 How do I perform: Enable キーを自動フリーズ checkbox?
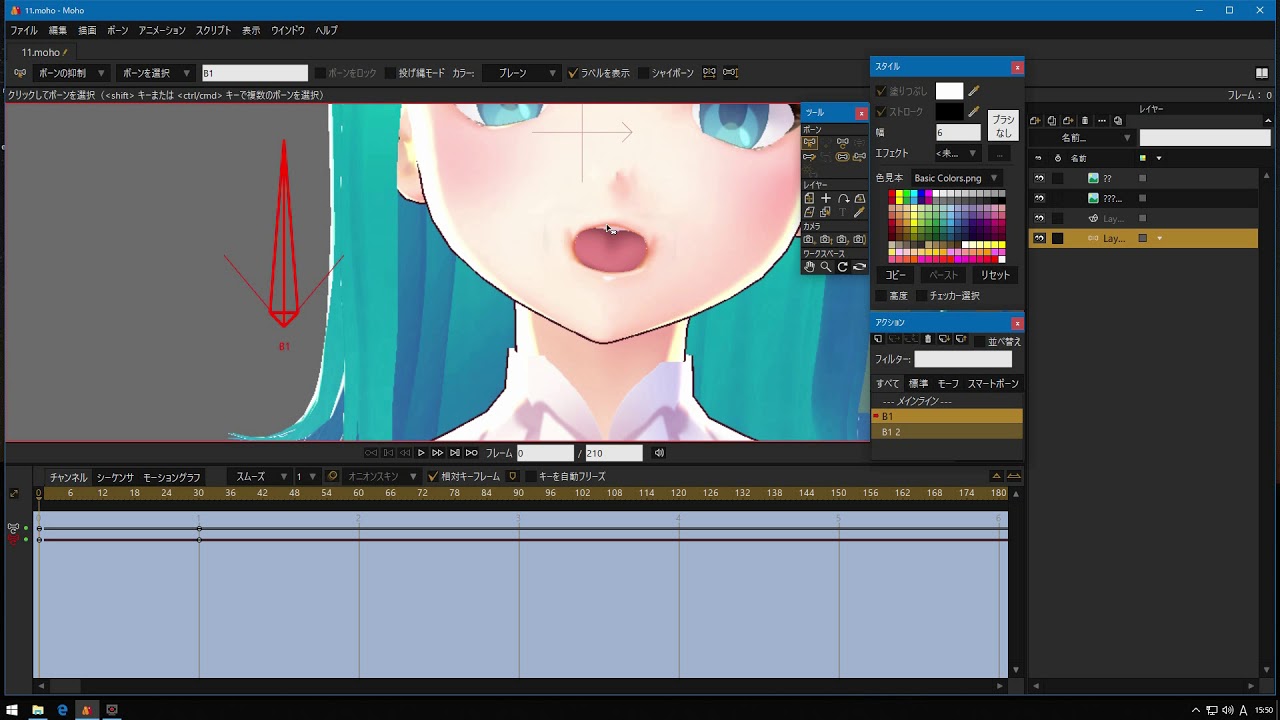(531, 477)
